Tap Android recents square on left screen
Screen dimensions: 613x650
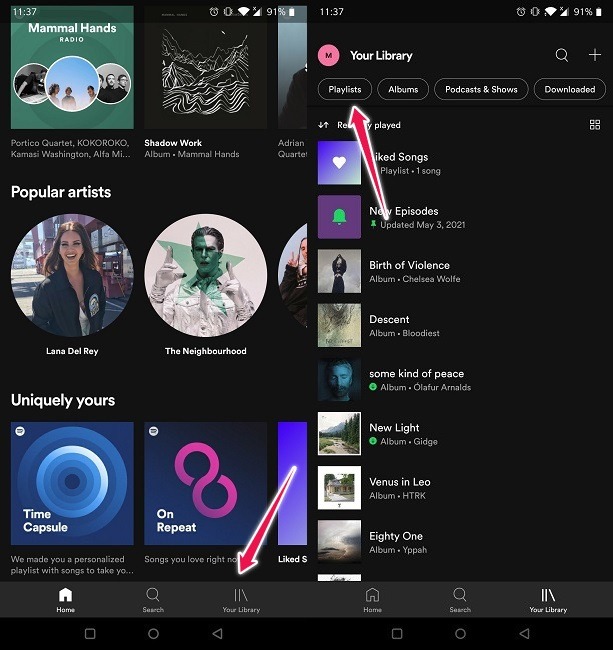pyautogui.click(x=90, y=633)
